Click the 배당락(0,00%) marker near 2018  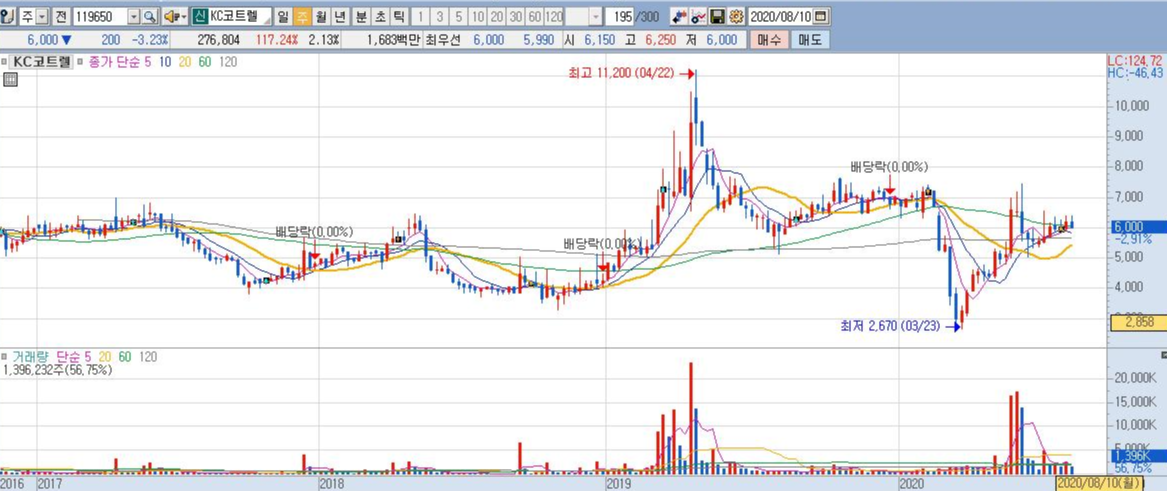click(x=314, y=231)
